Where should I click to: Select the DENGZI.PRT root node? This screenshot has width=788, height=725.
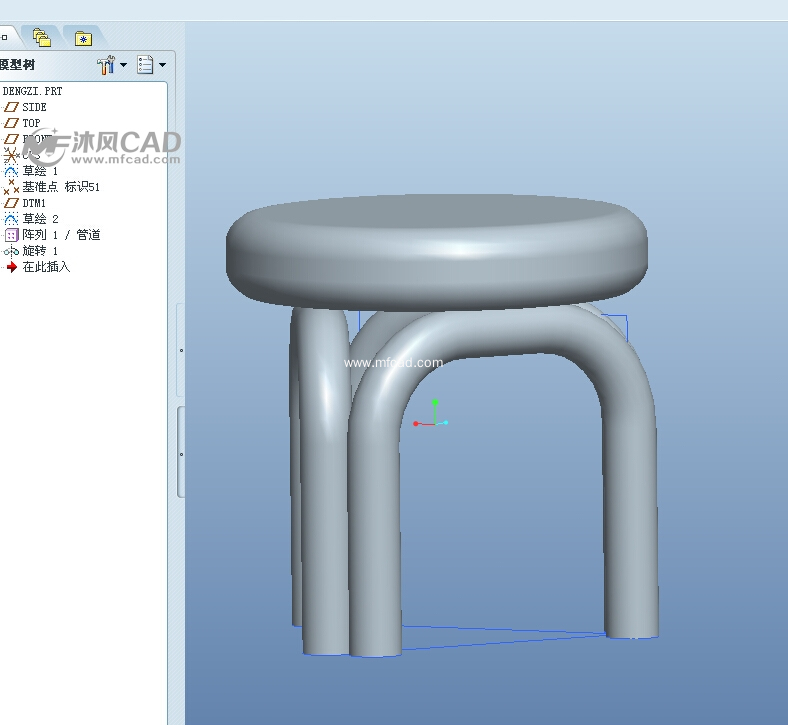32,91
